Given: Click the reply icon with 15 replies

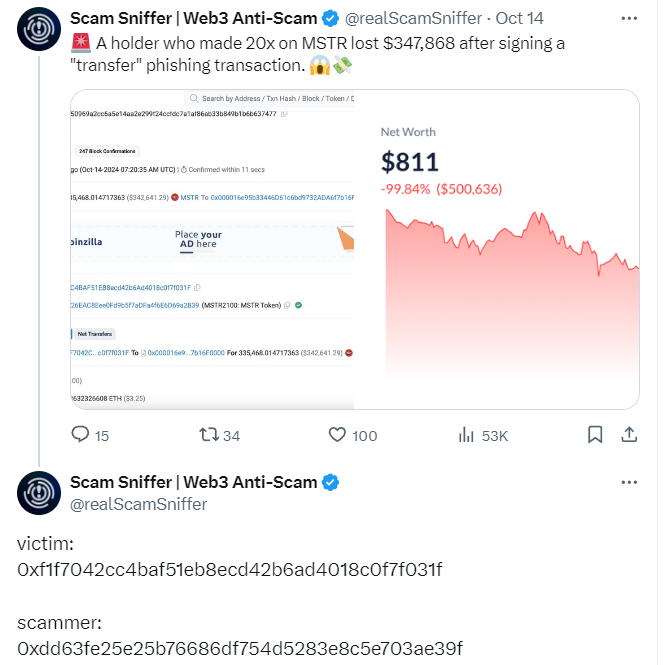Looking at the screenshot, I should click(x=81, y=435).
